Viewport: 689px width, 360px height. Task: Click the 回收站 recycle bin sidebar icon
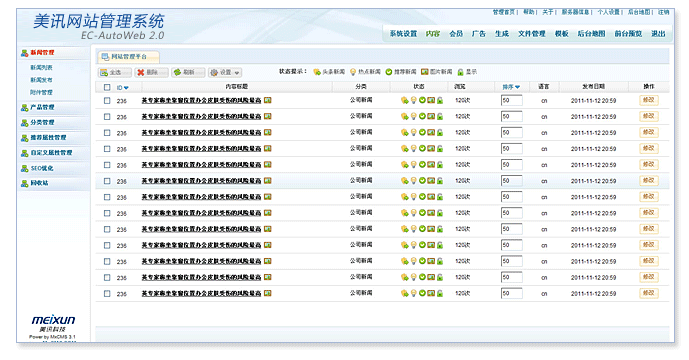(25, 183)
